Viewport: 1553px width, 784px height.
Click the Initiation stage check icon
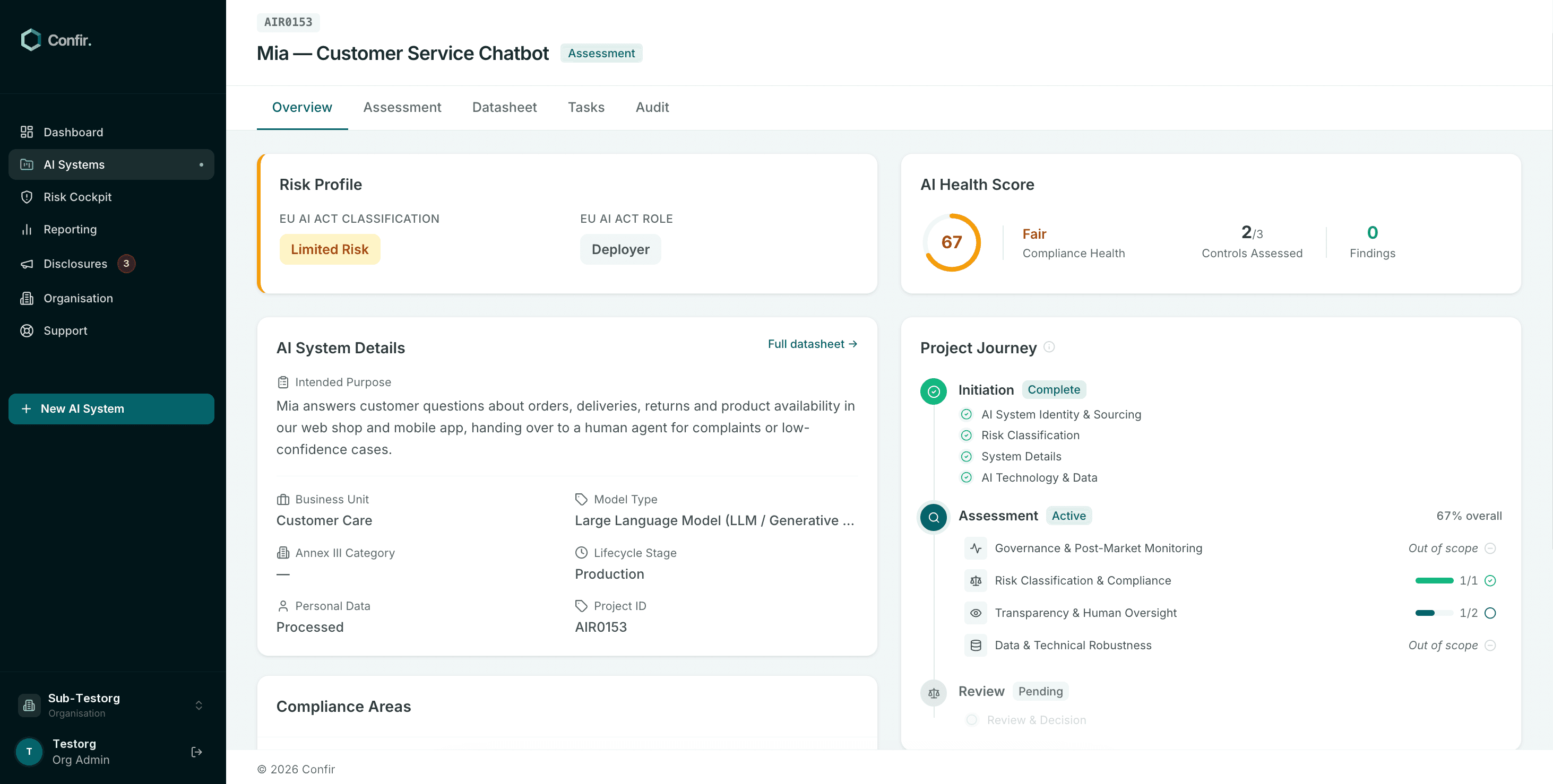933,391
